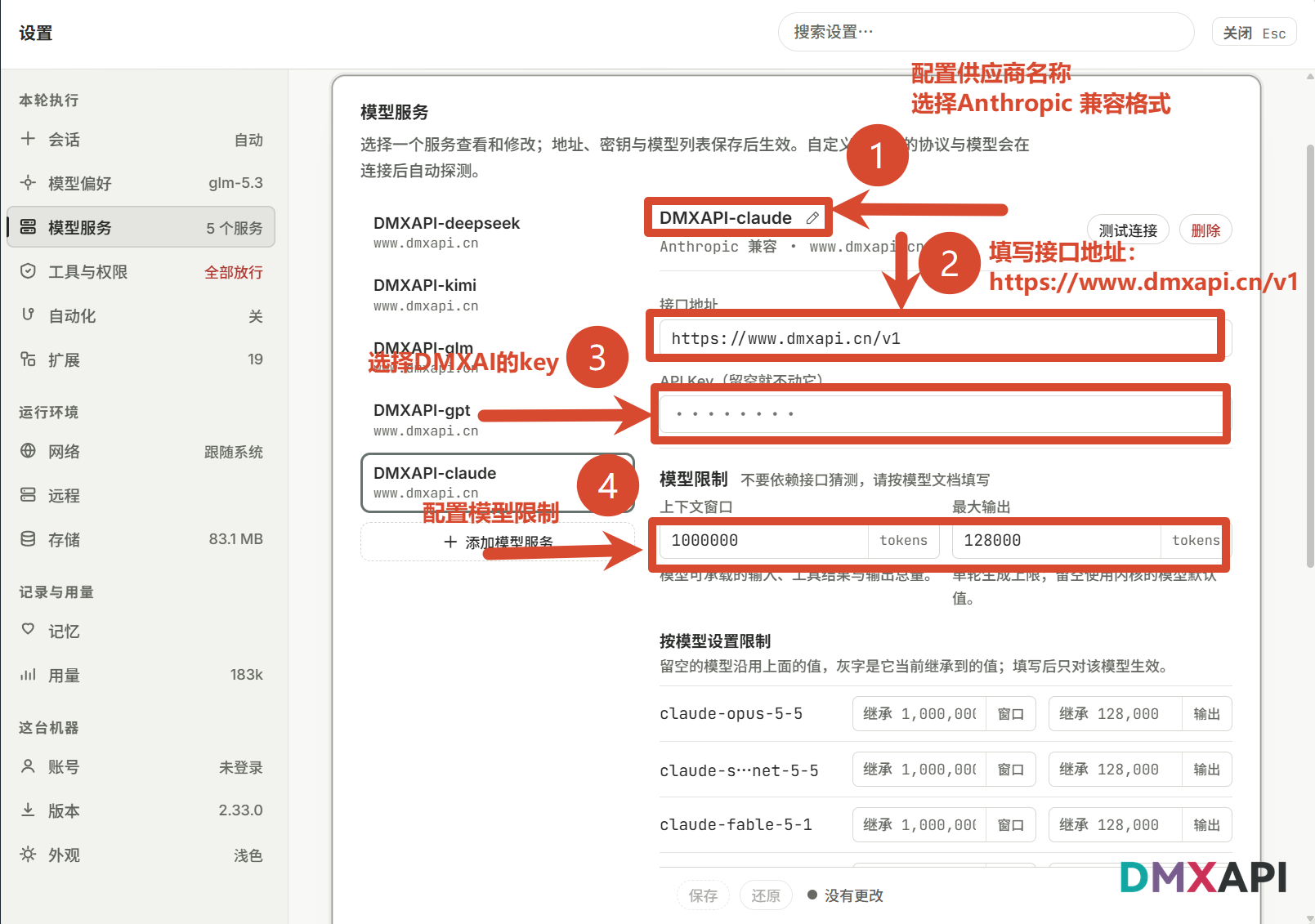1315x924 pixels.
Task: Click the pencil edit icon beside DMXAPI-claude
Action: [812, 218]
